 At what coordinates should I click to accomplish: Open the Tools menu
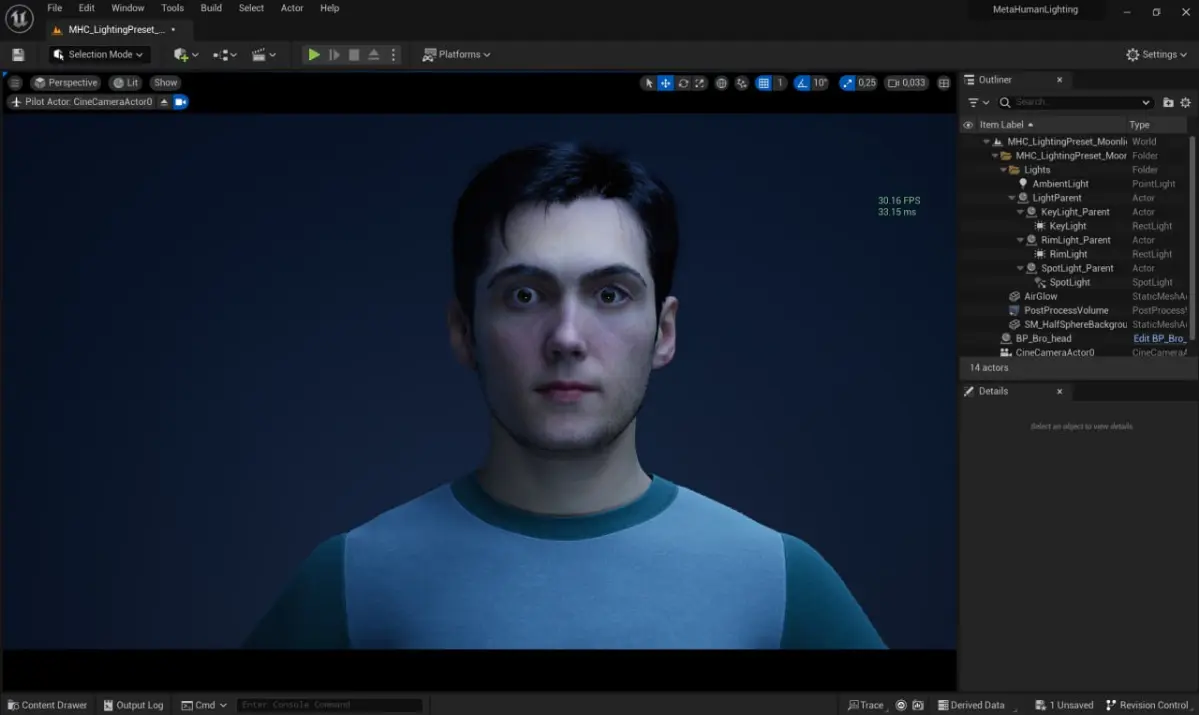coord(172,8)
